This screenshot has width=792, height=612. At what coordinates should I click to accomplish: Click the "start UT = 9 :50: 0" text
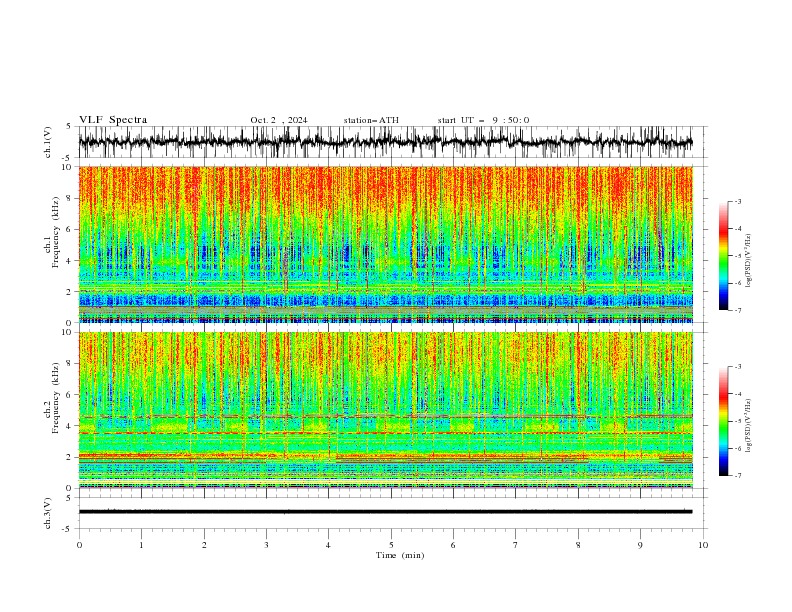click(483, 120)
